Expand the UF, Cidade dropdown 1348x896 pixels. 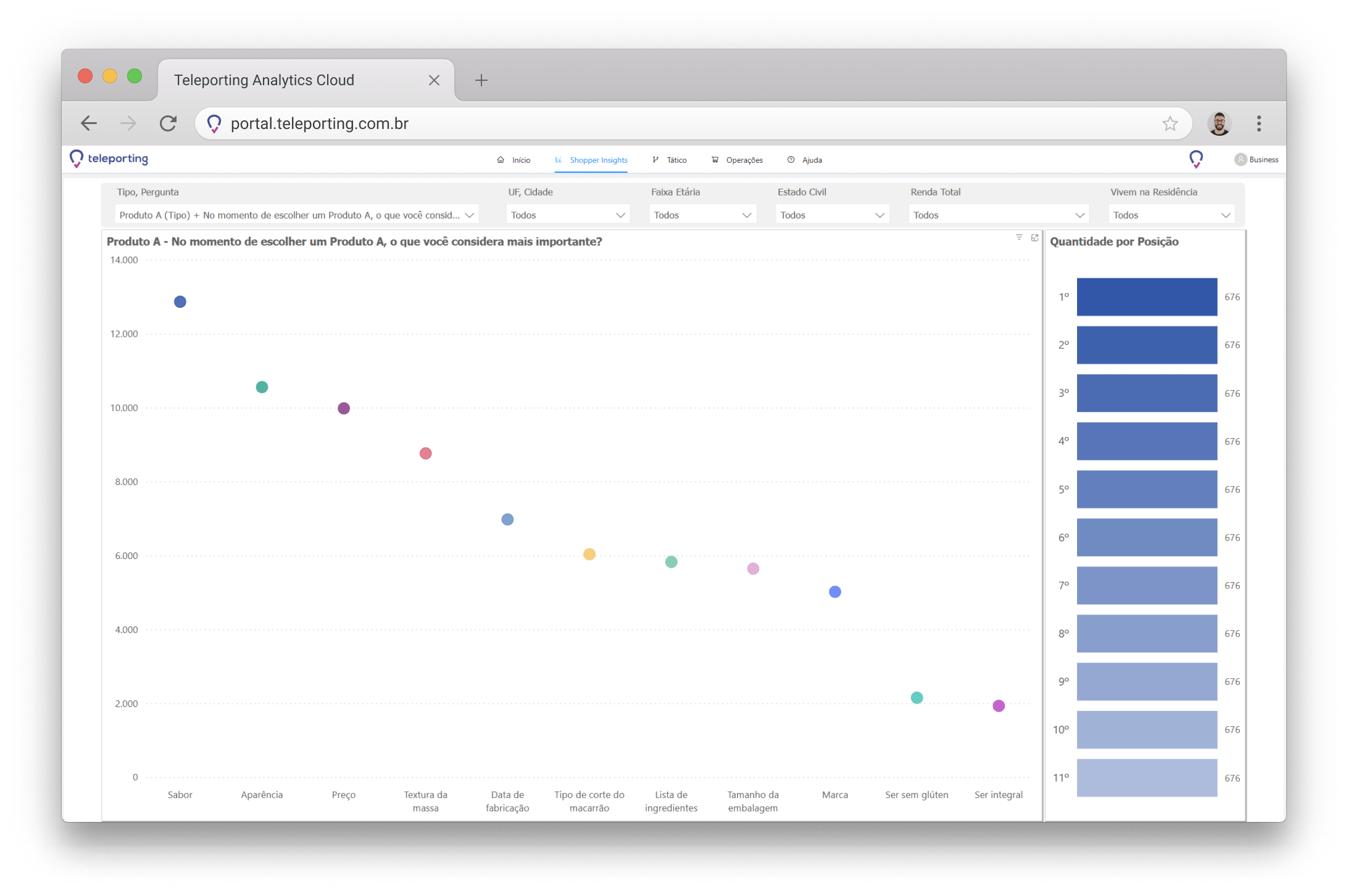point(567,215)
